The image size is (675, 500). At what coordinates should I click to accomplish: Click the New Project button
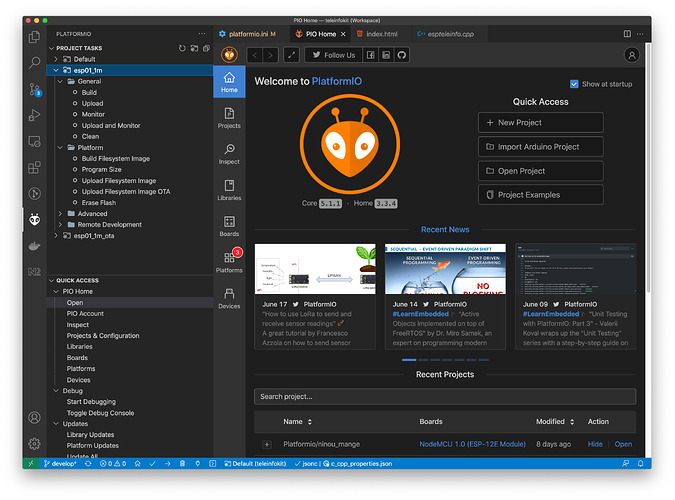tap(541, 122)
